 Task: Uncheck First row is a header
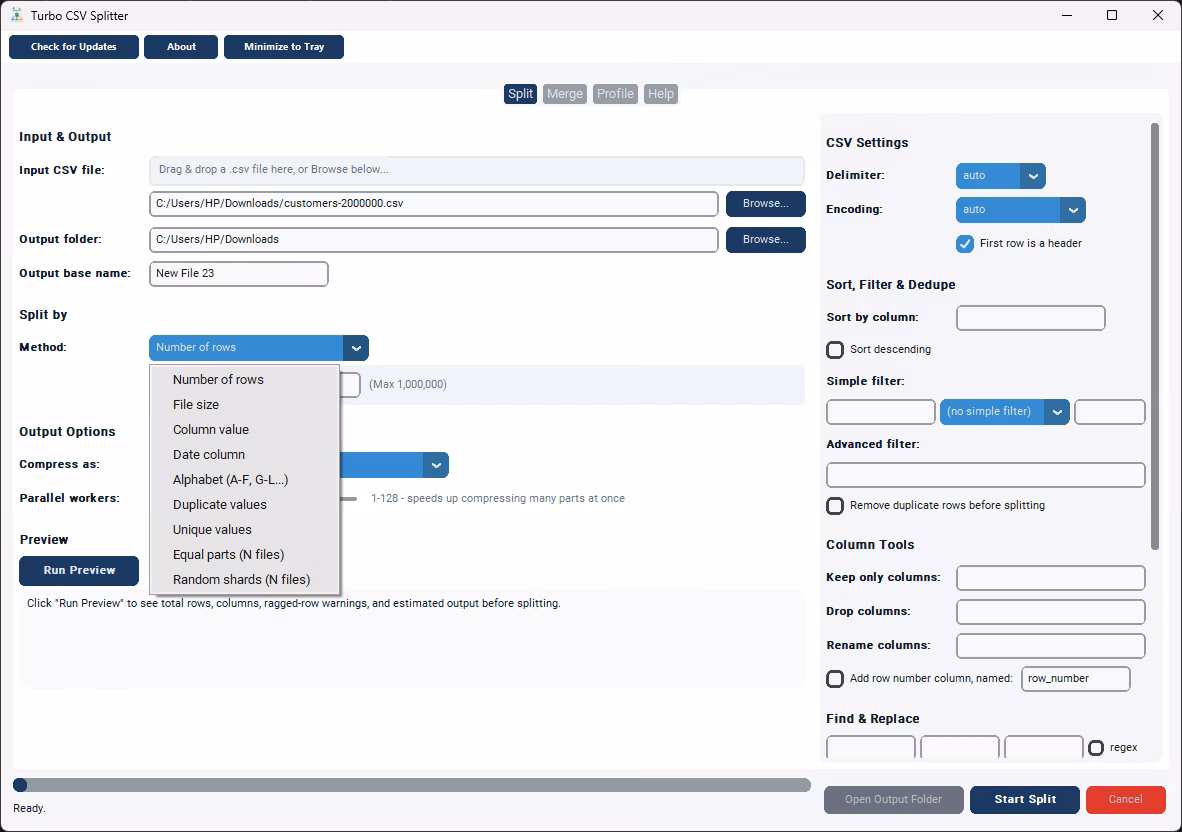pyautogui.click(x=965, y=243)
